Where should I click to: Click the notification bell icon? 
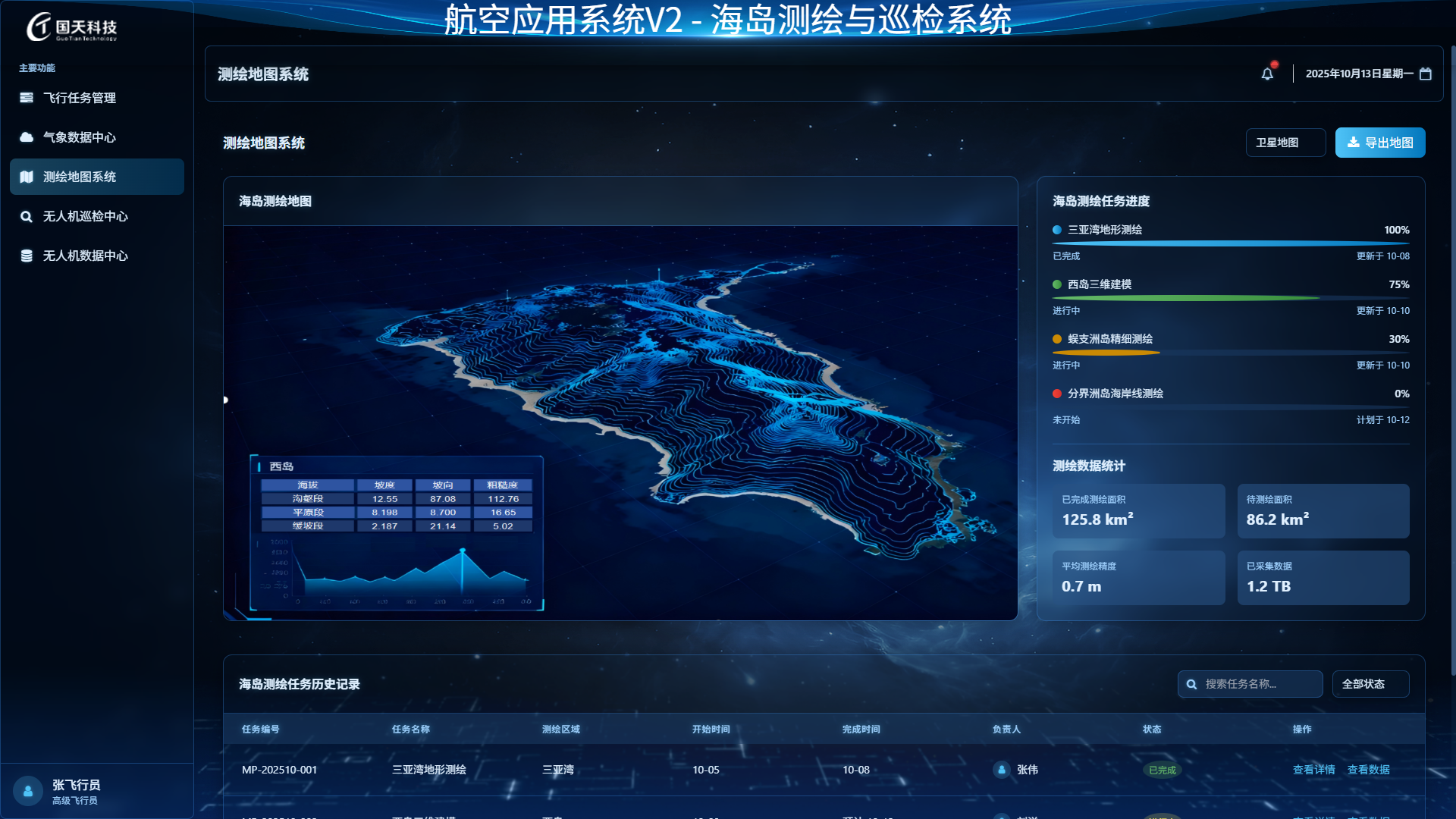[1267, 74]
